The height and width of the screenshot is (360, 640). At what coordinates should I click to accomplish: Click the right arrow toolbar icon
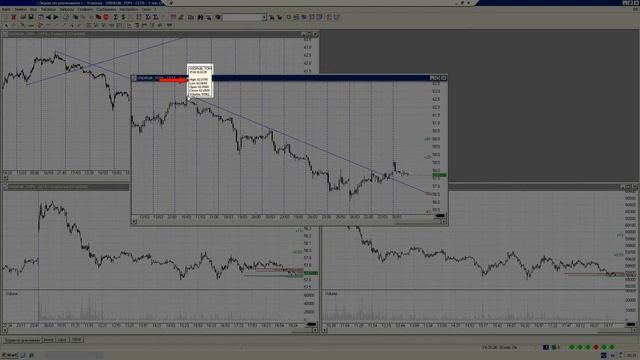point(56,17)
